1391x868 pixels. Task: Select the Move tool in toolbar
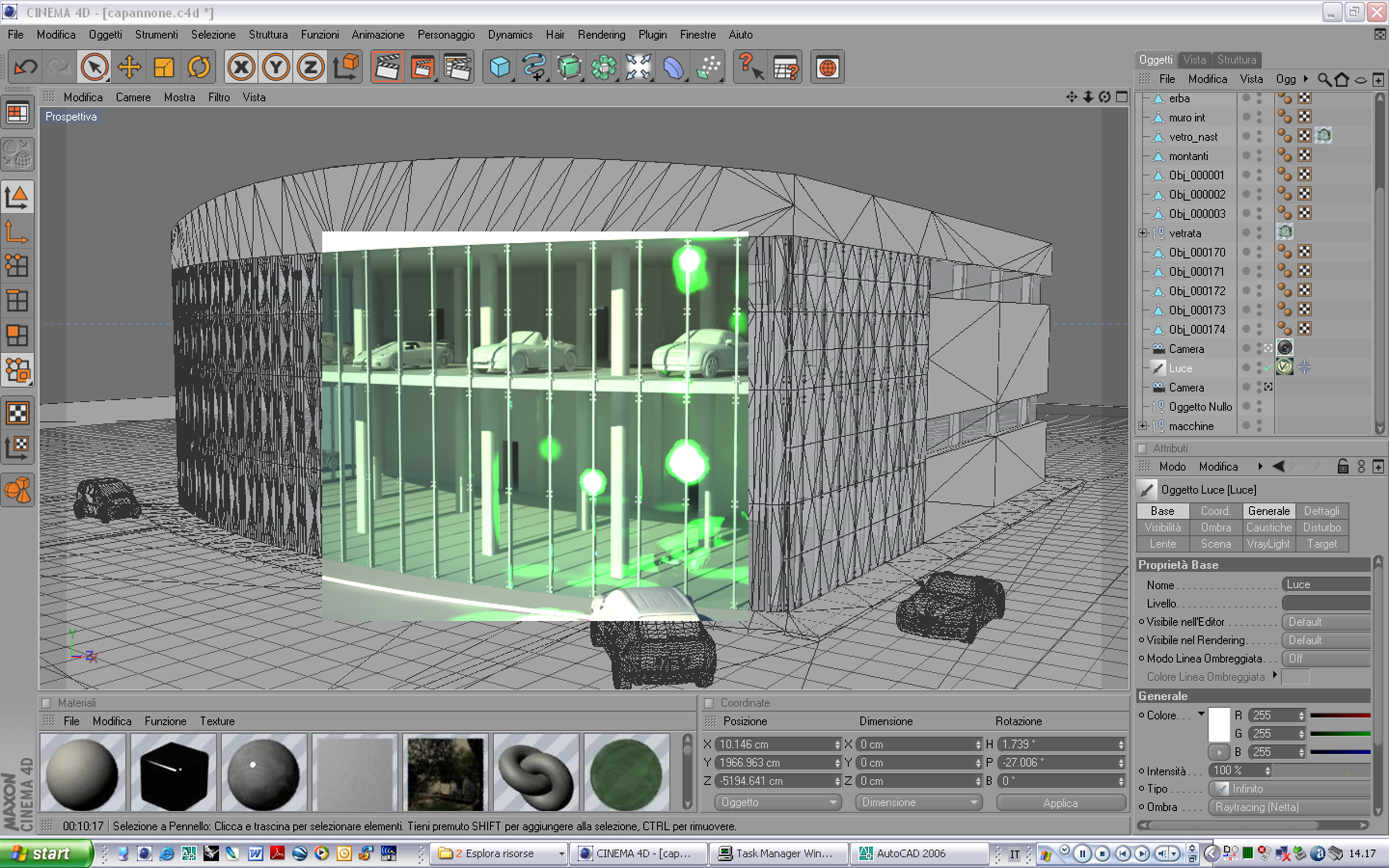point(129,67)
